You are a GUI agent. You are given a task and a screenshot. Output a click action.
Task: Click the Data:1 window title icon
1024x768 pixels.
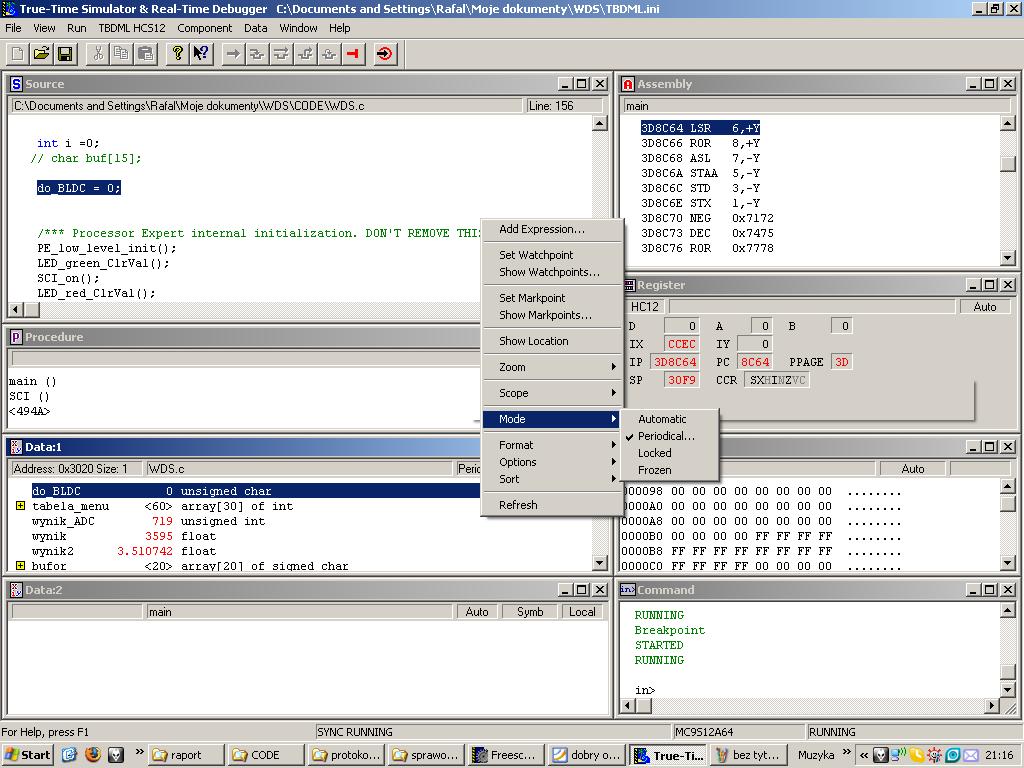pos(16,447)
